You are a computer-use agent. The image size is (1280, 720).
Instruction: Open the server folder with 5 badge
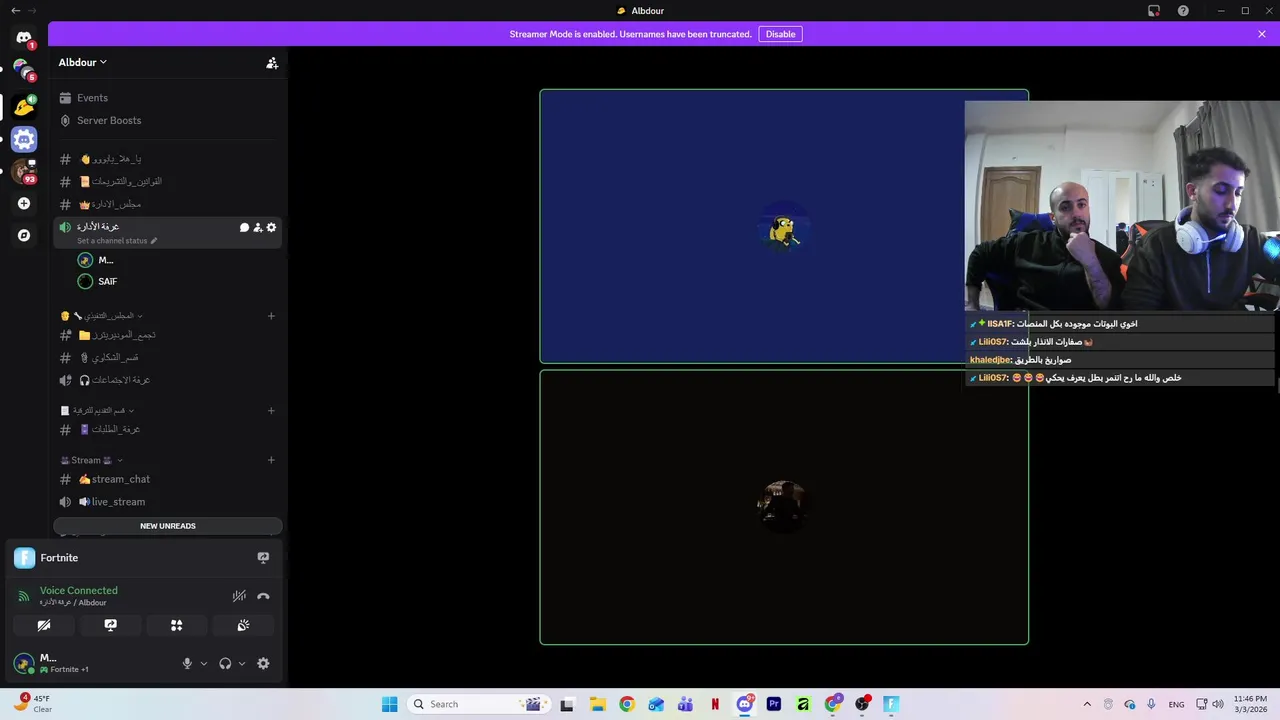pos(24,70)
